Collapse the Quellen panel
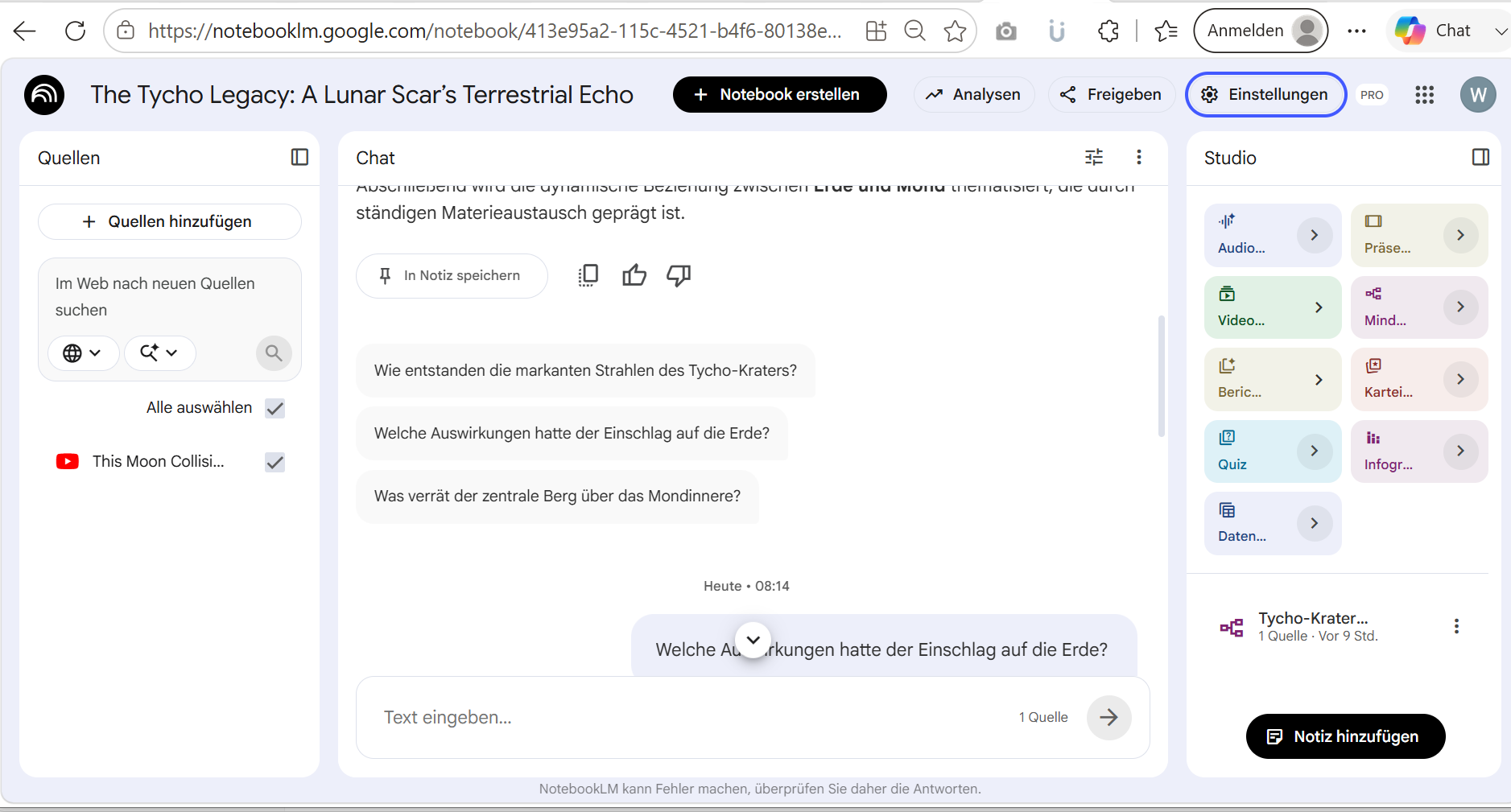 click(x=299, y=157)
